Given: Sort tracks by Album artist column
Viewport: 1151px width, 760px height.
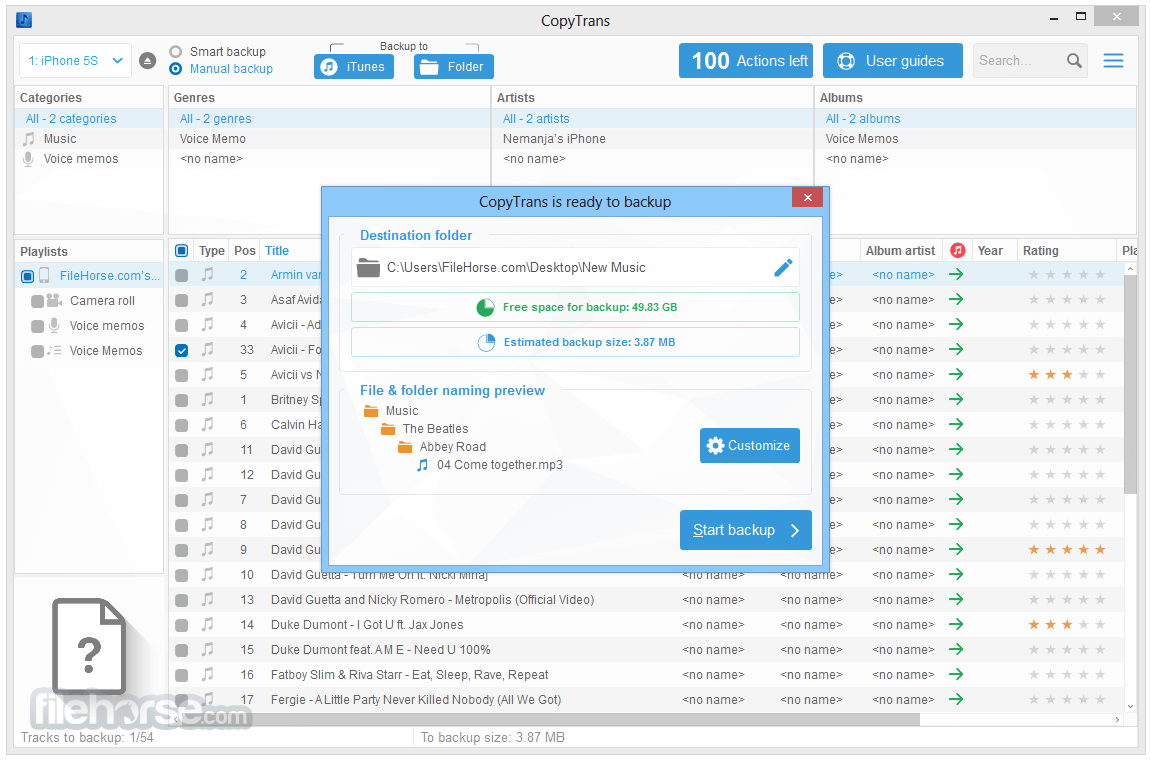Looking at the screenshot, I should tap(900, 250).
